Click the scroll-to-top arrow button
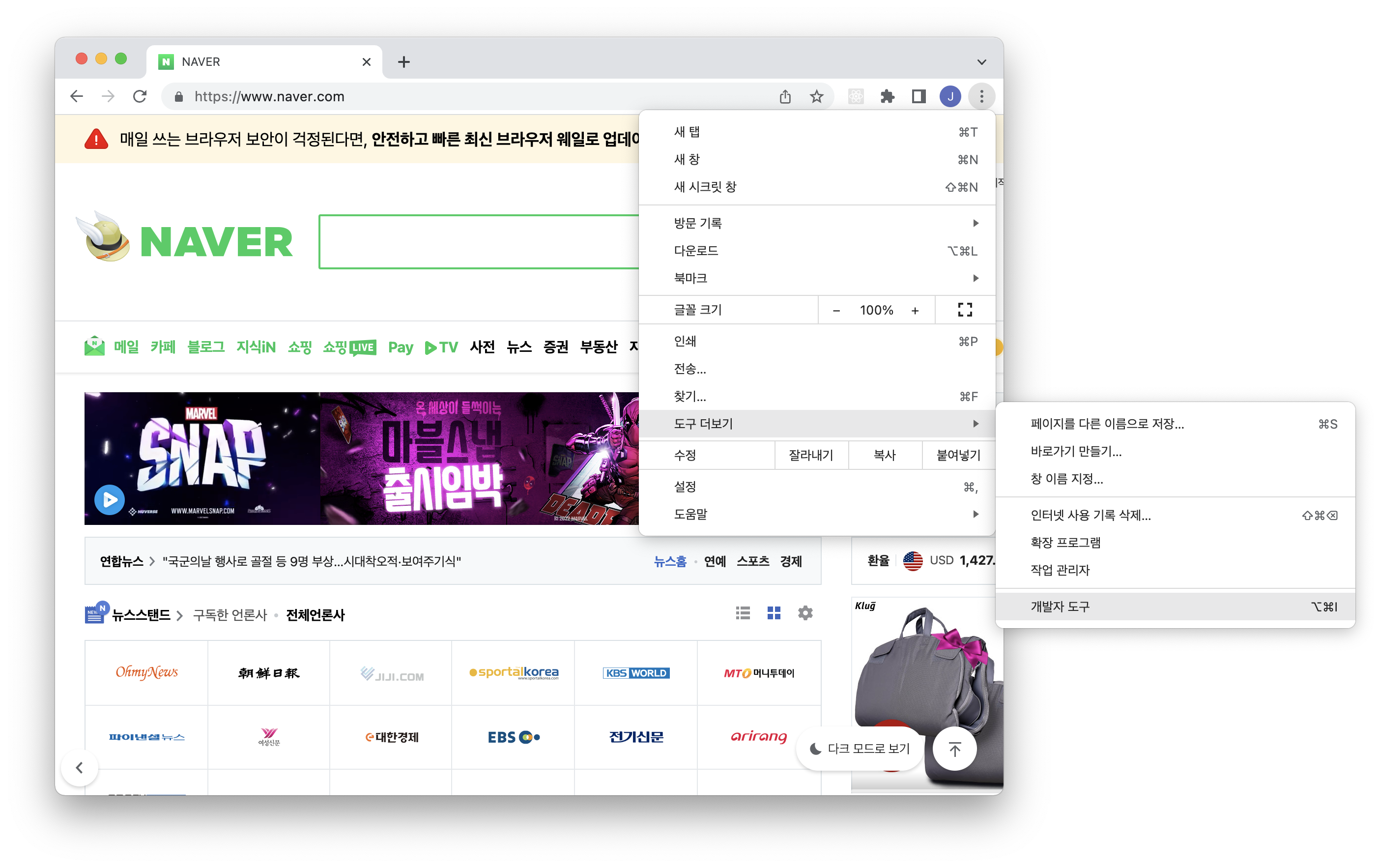This screenshot has height=868, width=1378. [x=954, y=749]
